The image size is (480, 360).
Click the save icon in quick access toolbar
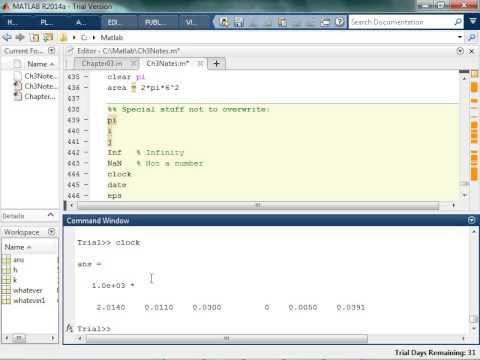click(239, 22)
